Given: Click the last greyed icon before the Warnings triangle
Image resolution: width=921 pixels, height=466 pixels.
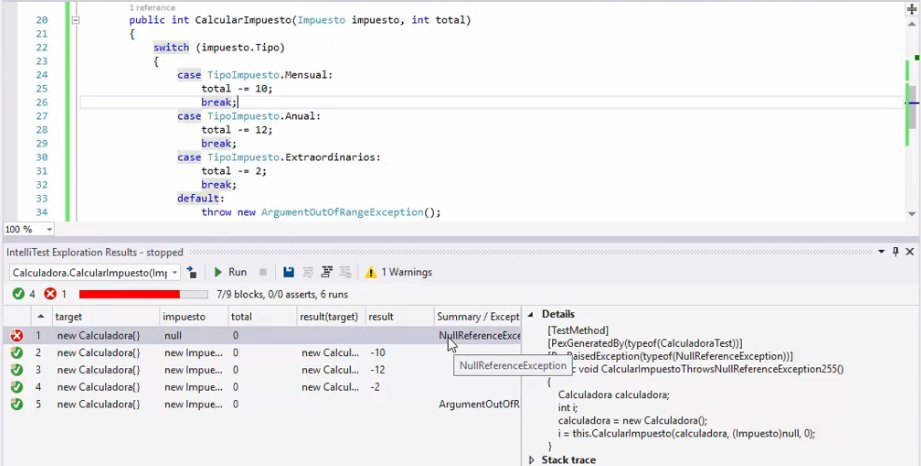Looking at the screenshot, I should coord(345,272).
